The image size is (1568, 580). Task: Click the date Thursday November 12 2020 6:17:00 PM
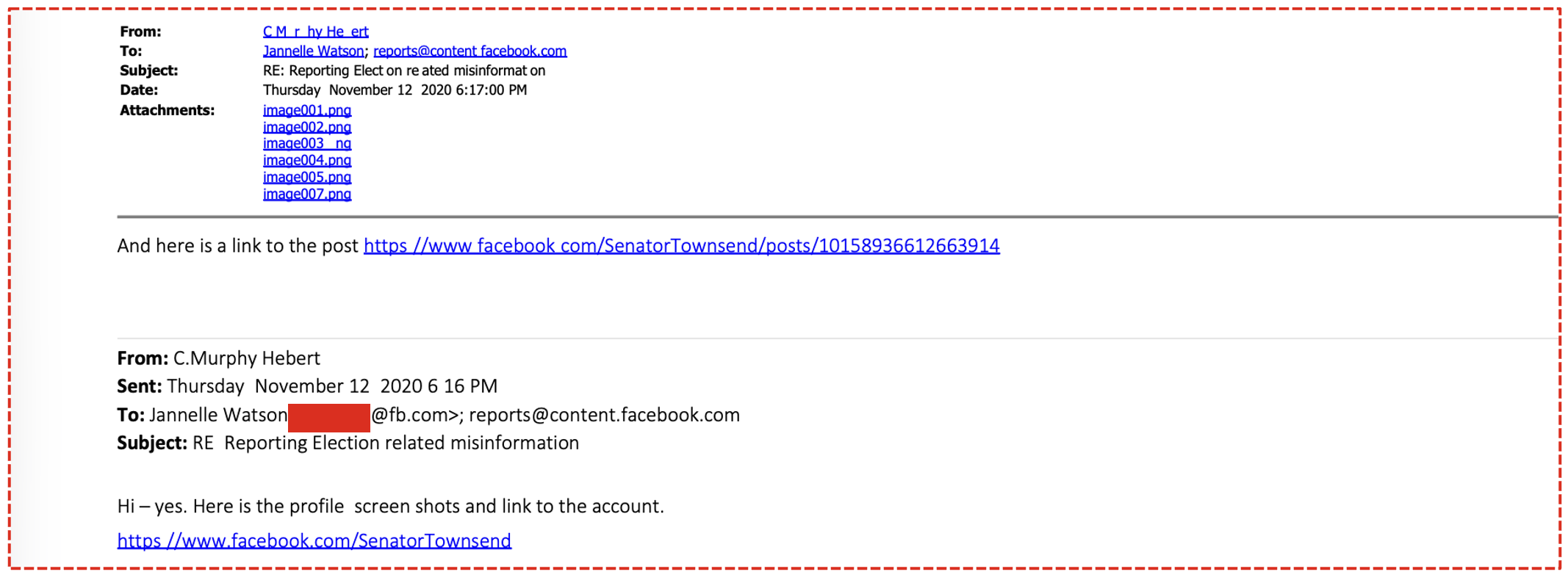[x=395, y=90]
